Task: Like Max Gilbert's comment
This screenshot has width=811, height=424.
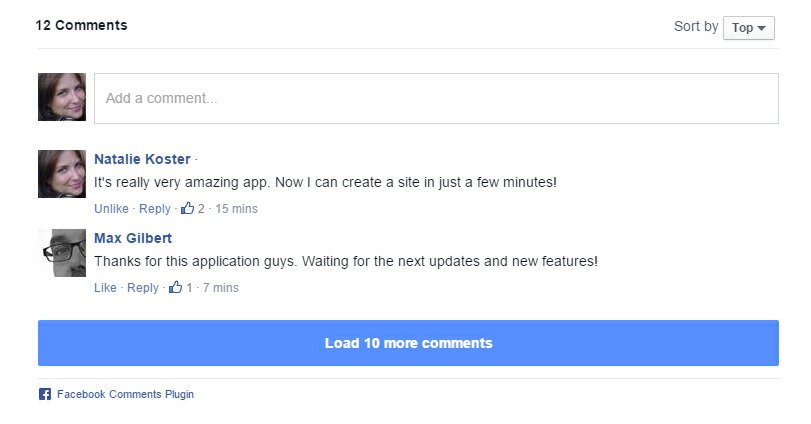Action: click(x=105, y=288)
